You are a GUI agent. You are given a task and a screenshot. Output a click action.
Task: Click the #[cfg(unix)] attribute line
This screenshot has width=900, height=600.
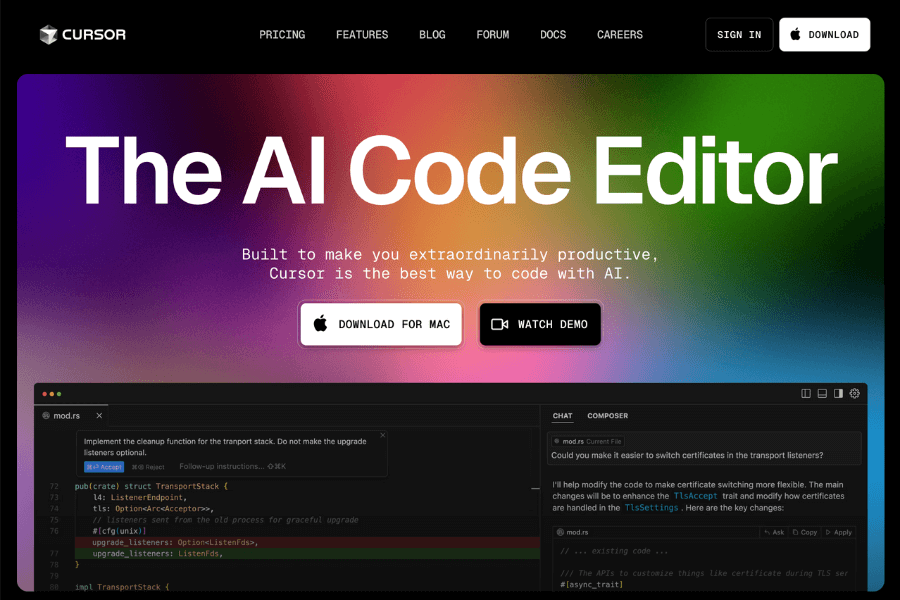tap(119, 531)
